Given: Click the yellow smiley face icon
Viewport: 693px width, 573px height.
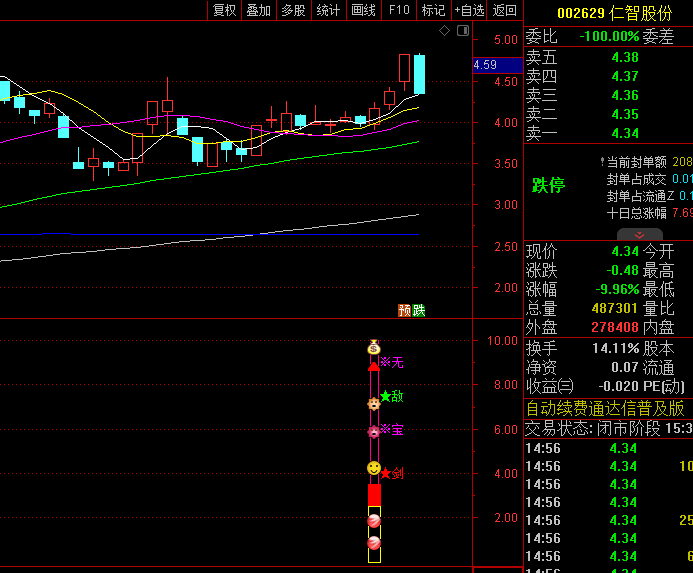Looking at the screenshot, I should [374, 468].
